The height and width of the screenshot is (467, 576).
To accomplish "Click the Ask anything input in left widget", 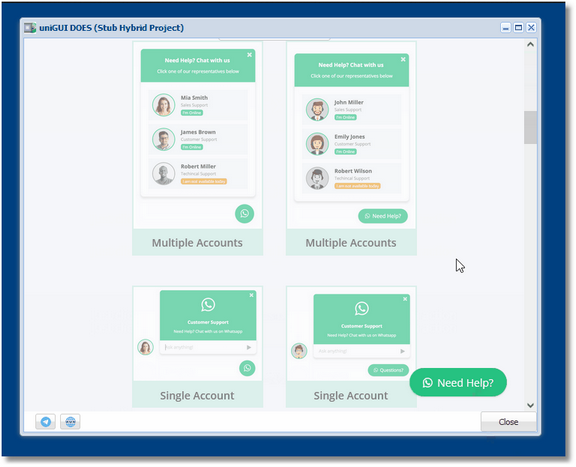I will 203,347.
